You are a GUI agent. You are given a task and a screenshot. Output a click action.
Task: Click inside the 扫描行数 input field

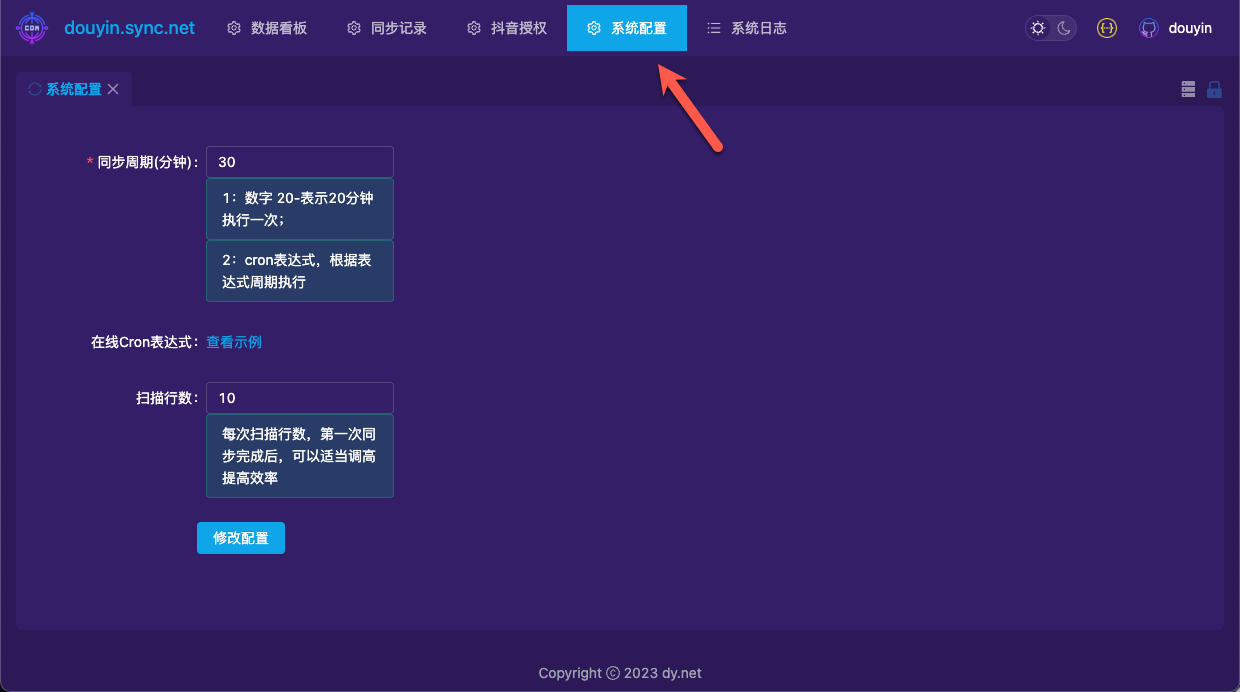[299, 397]
